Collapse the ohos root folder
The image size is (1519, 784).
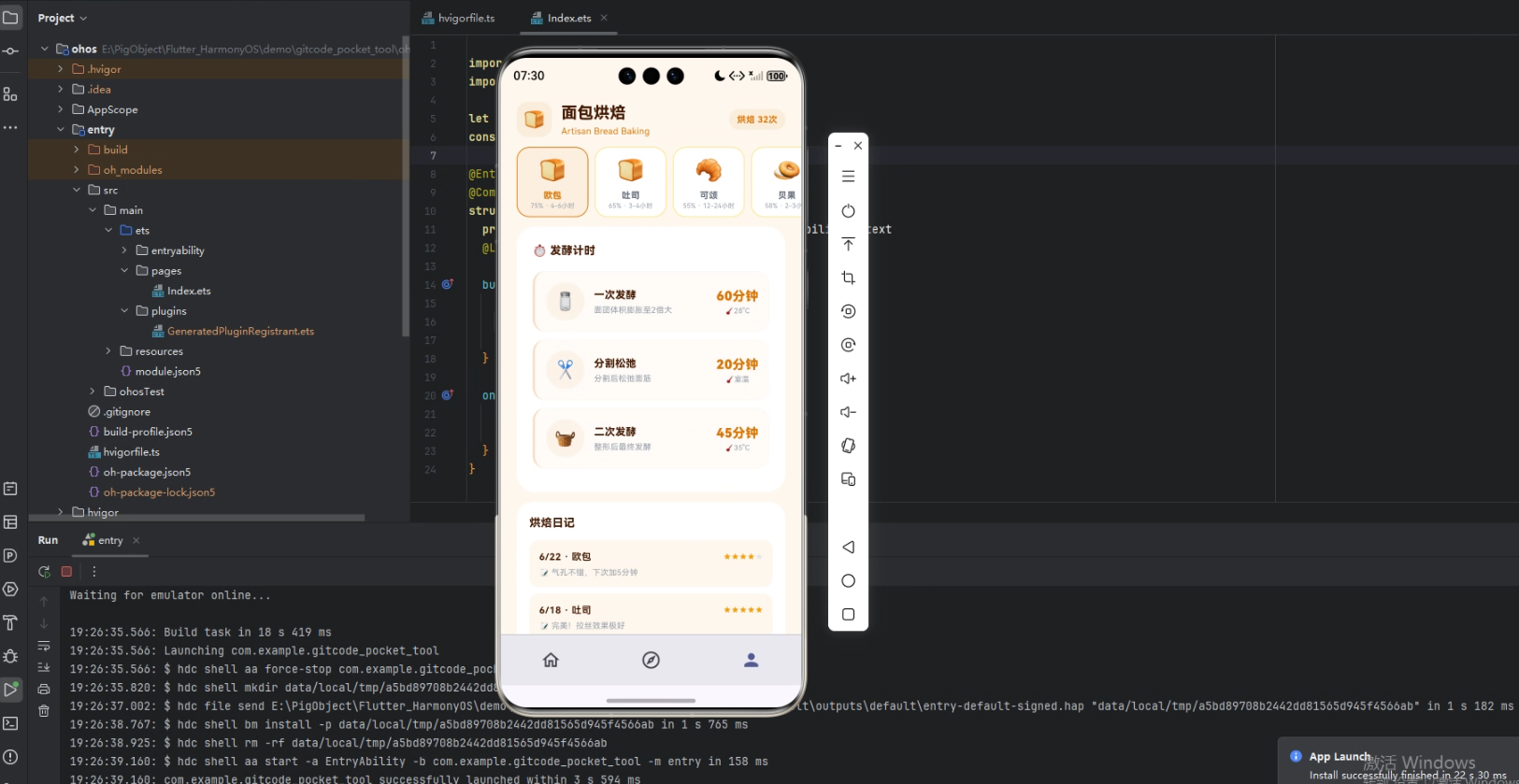[x=44, y=49]
